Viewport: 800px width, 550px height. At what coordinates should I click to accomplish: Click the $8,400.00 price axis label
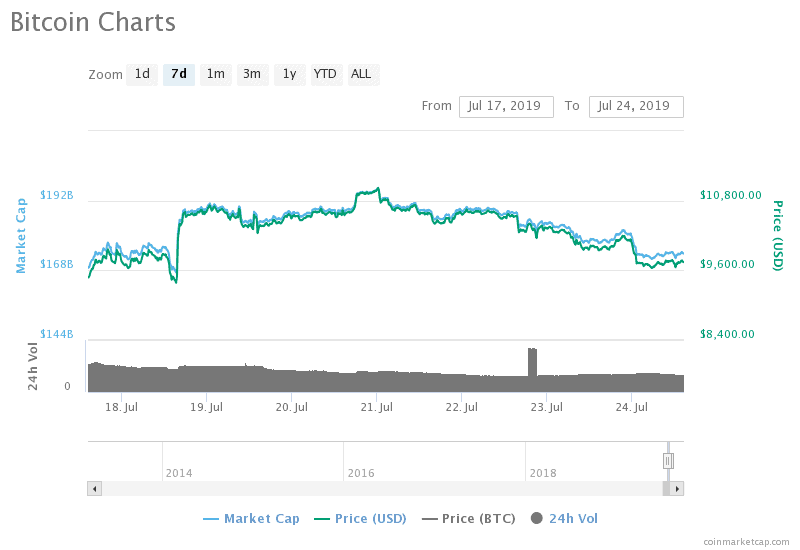(x=727, y=334)
